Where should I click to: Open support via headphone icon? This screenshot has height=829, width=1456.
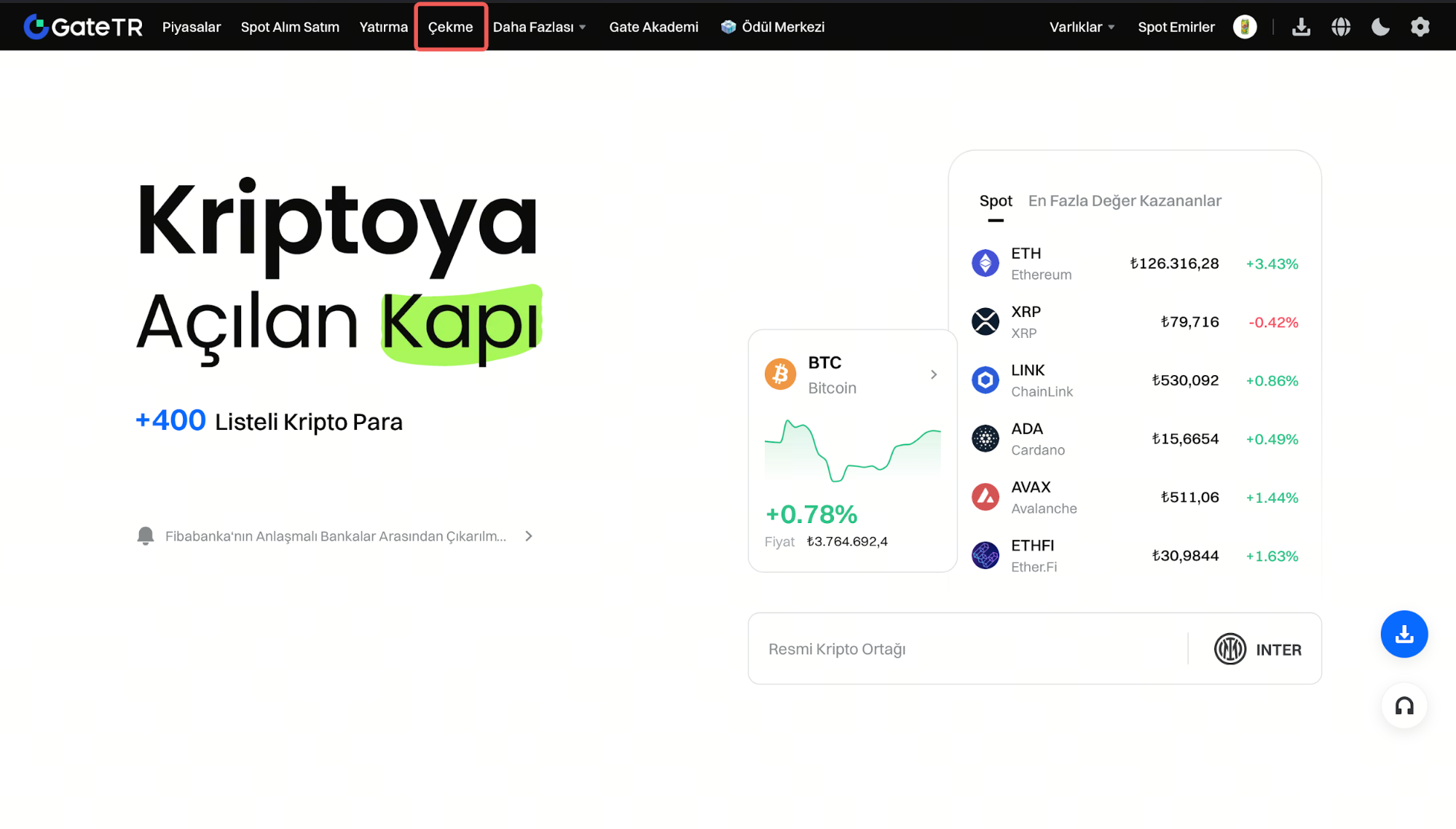pos(1404,706)
